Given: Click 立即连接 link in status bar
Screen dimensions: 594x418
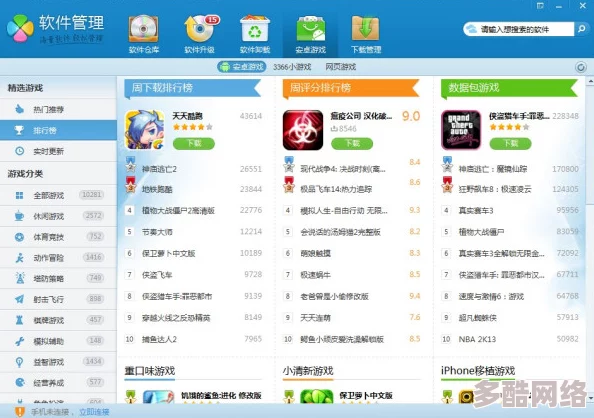Looking at the screenshot, I should coord(94,412).
